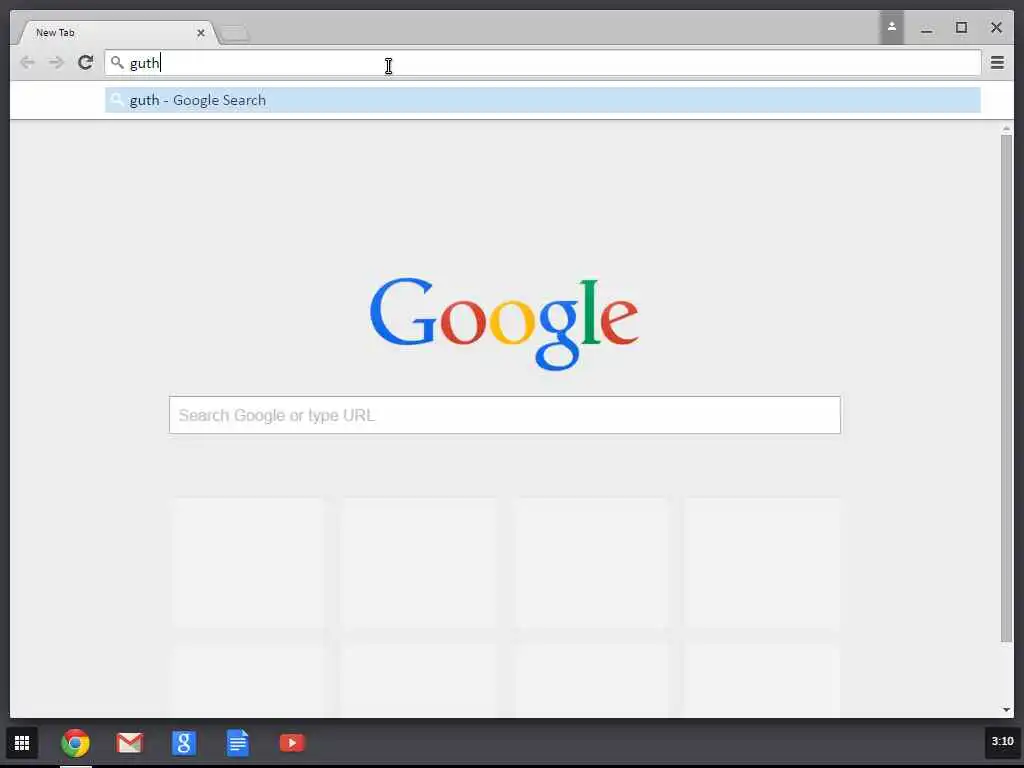Close the New Tab tab

click(x=201, y=33)
